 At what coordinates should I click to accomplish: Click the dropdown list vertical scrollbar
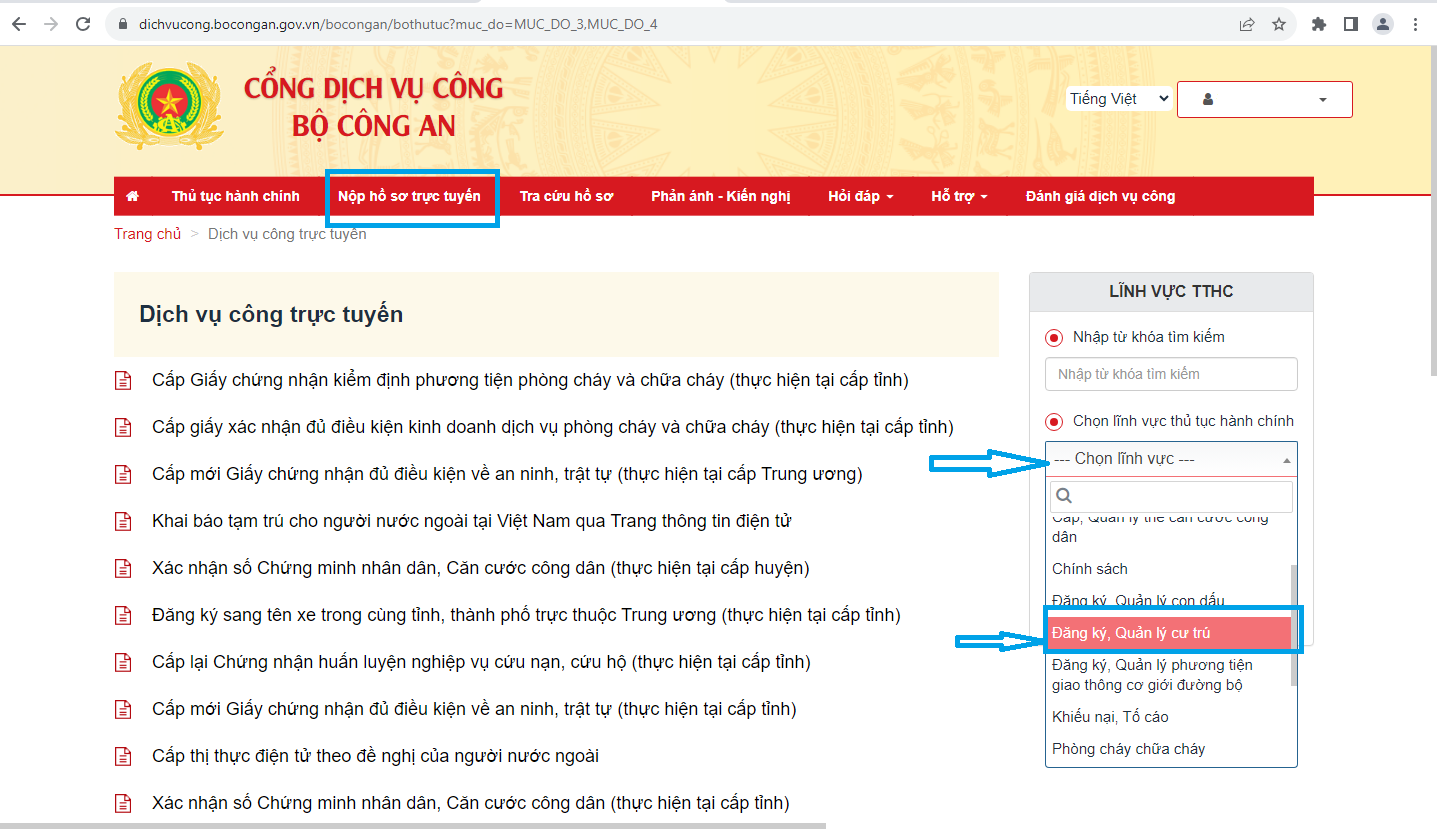tap(1294, 625)
